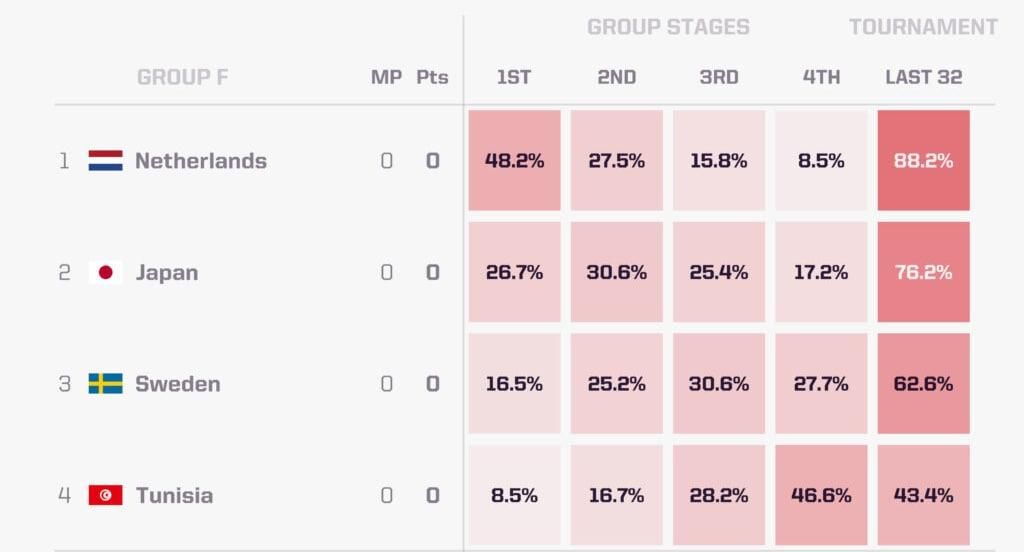Click the 2ND column header
The height and width of the screenshot is (552, 1024).
click(x=616, y=77)
